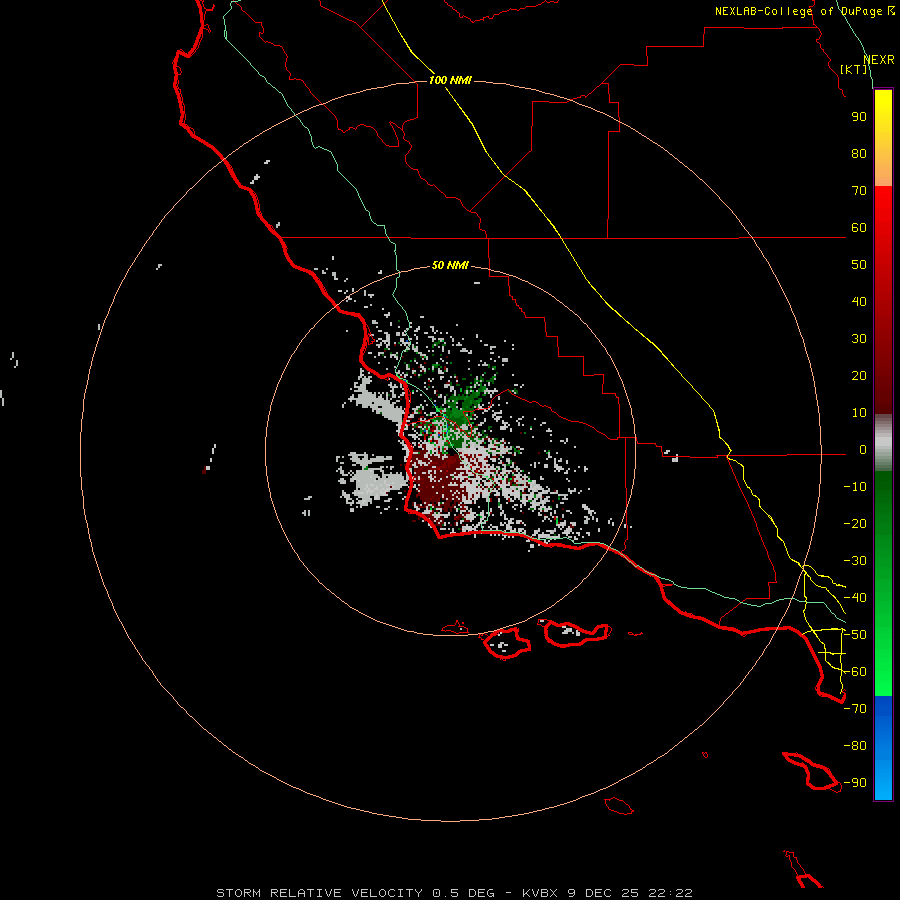Viewport: 900px width, 900px height.
Task: Click the 50 NMI range ring label
Action: pyautogui.click(x=450, y=265)
